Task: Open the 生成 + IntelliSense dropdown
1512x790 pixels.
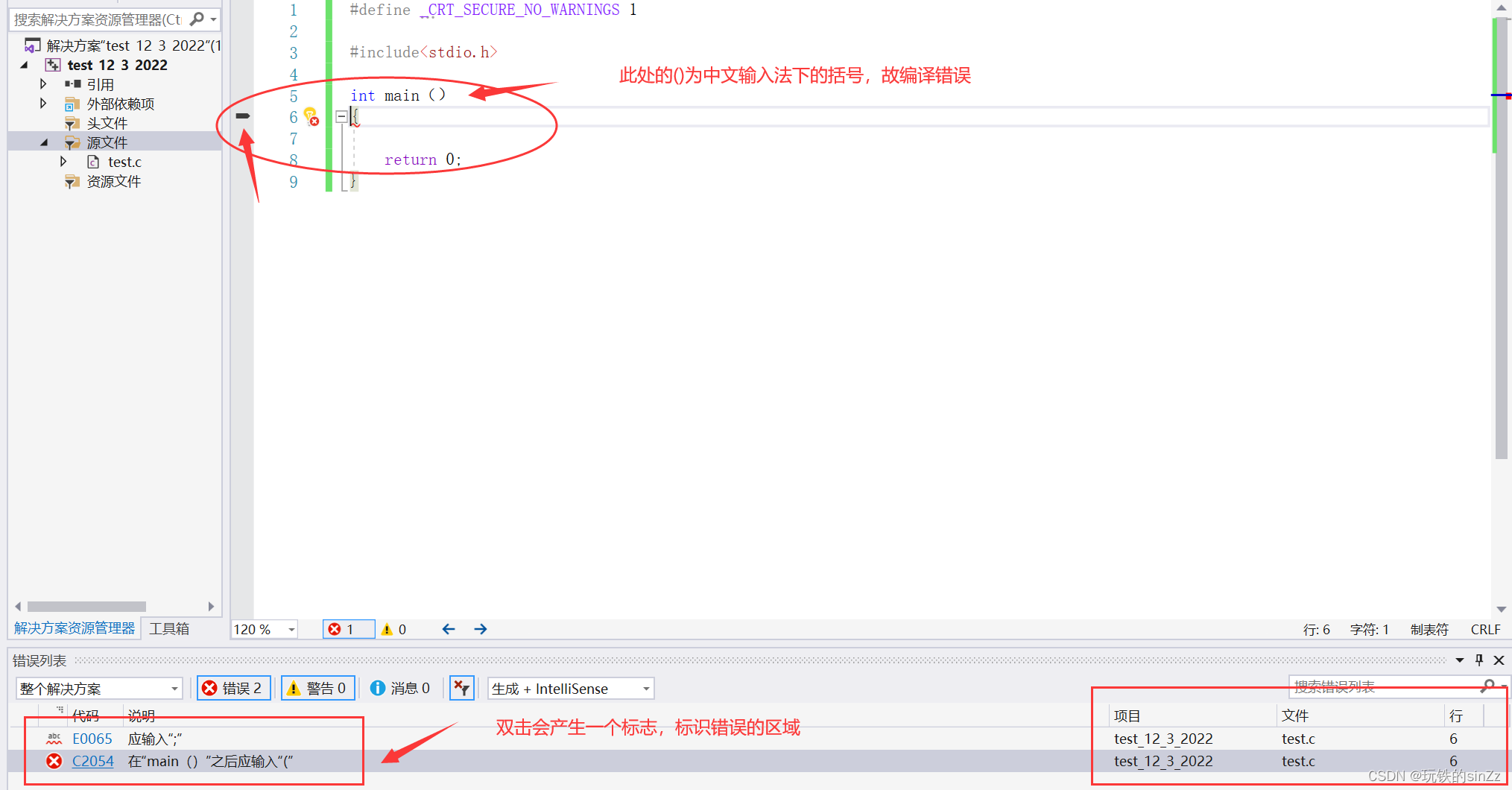Action: tap(571, 689)
